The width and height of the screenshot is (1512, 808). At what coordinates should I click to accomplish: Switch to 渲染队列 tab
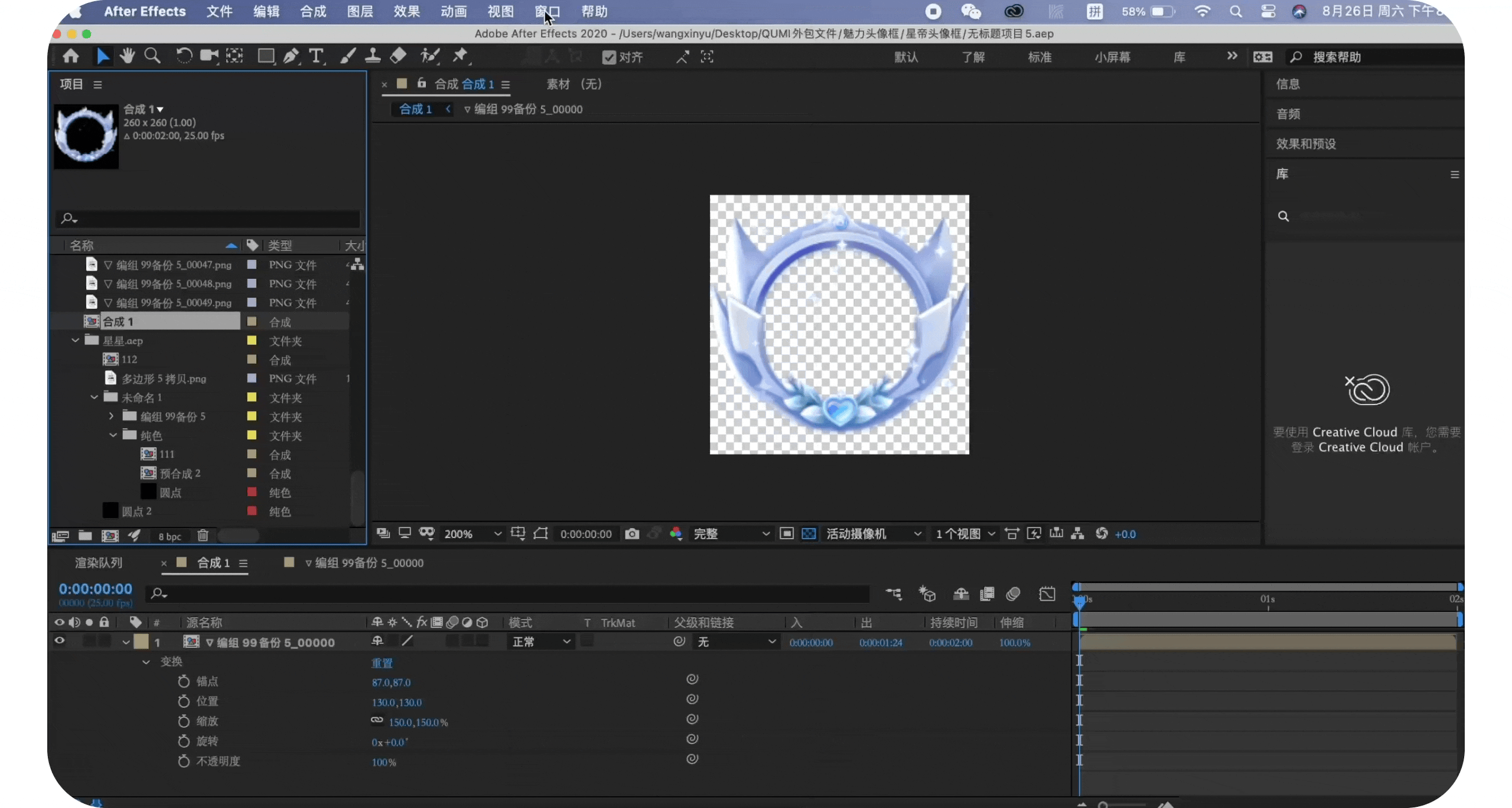(x=99, y=563)
